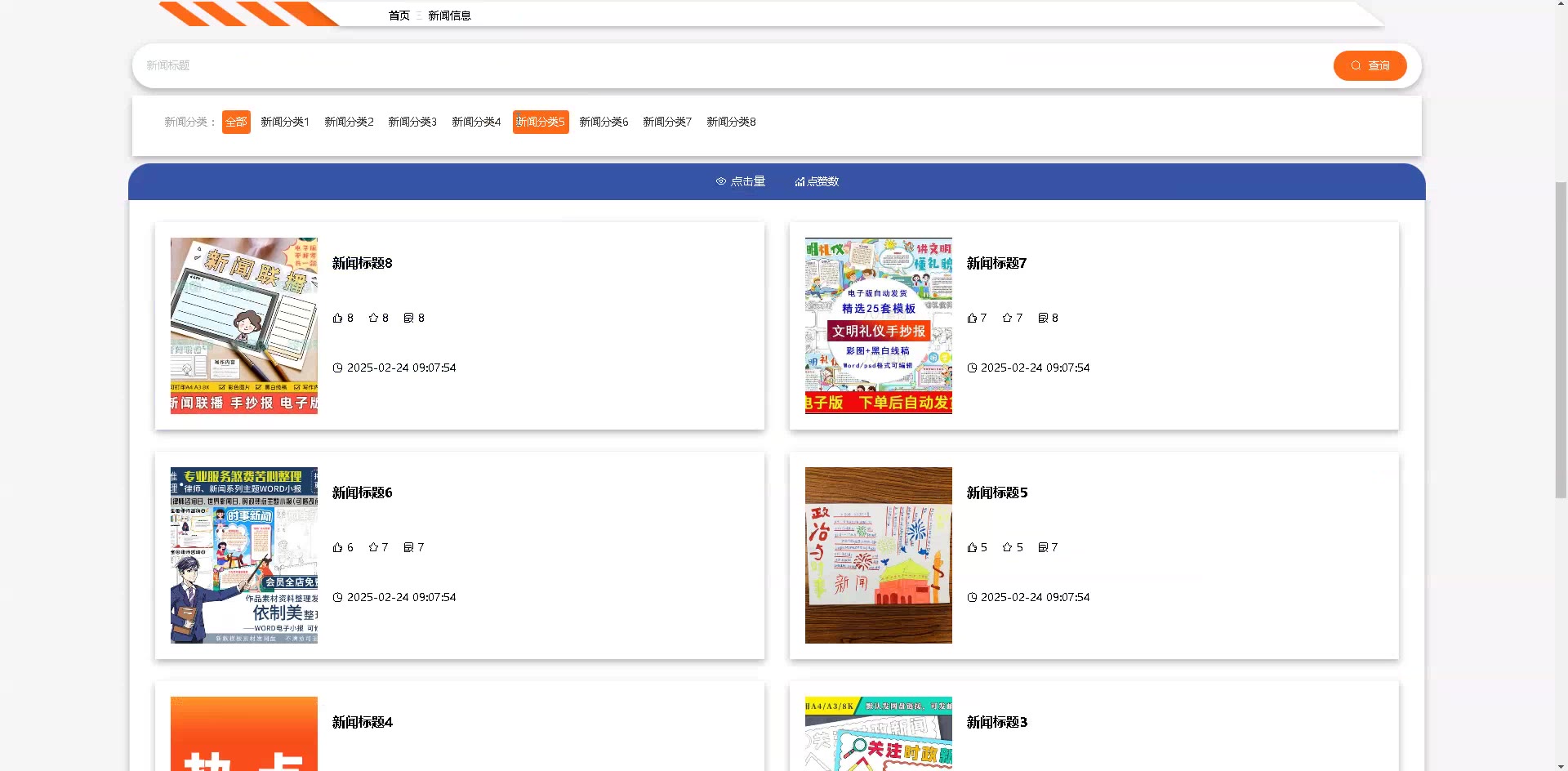Viewport: 1568px width, 771px height.
Task: Open the 新闻标题4 orange thumbnail image
Action: (244, 733)
